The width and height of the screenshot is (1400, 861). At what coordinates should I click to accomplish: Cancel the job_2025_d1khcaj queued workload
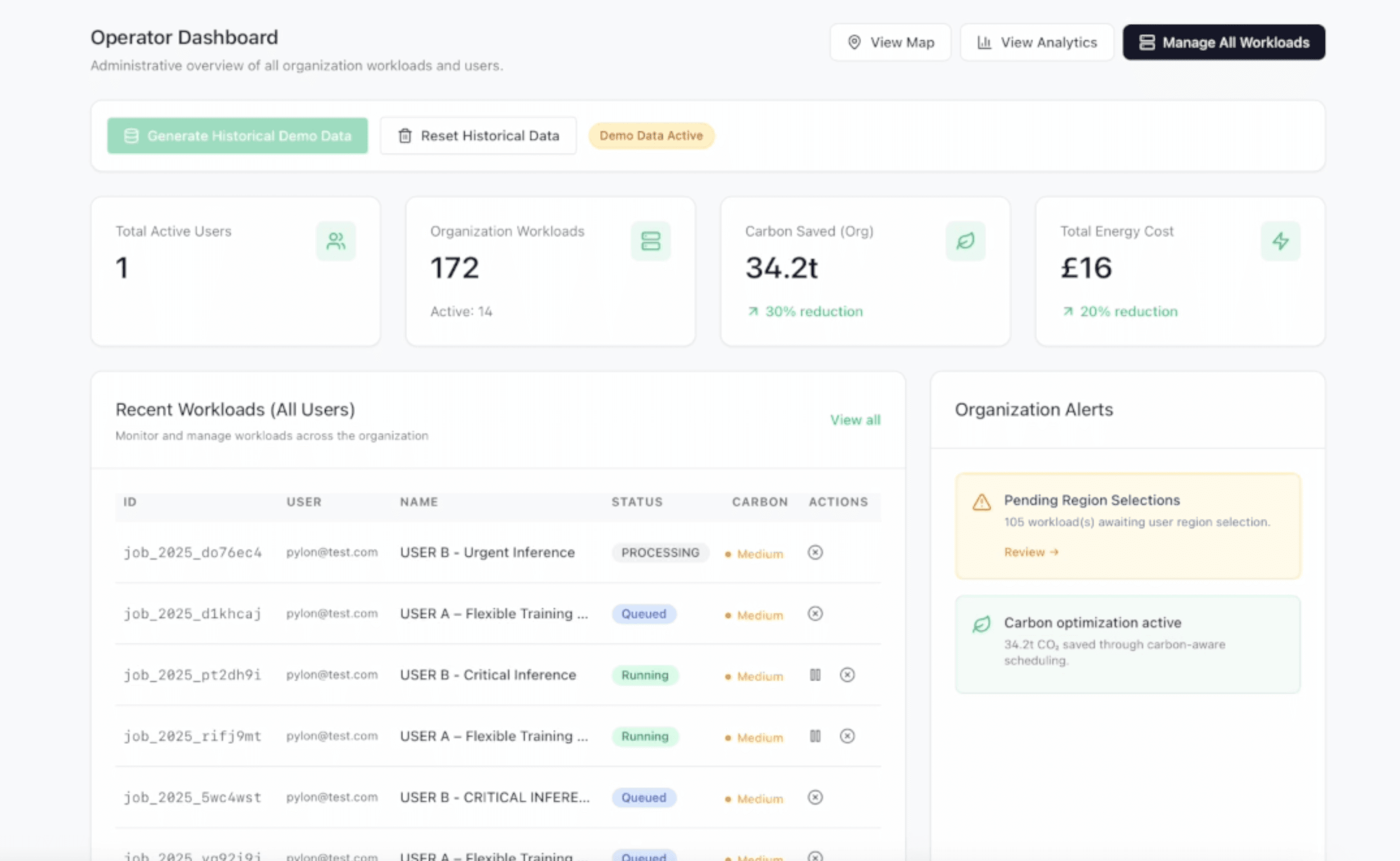(x=815, y=614)
